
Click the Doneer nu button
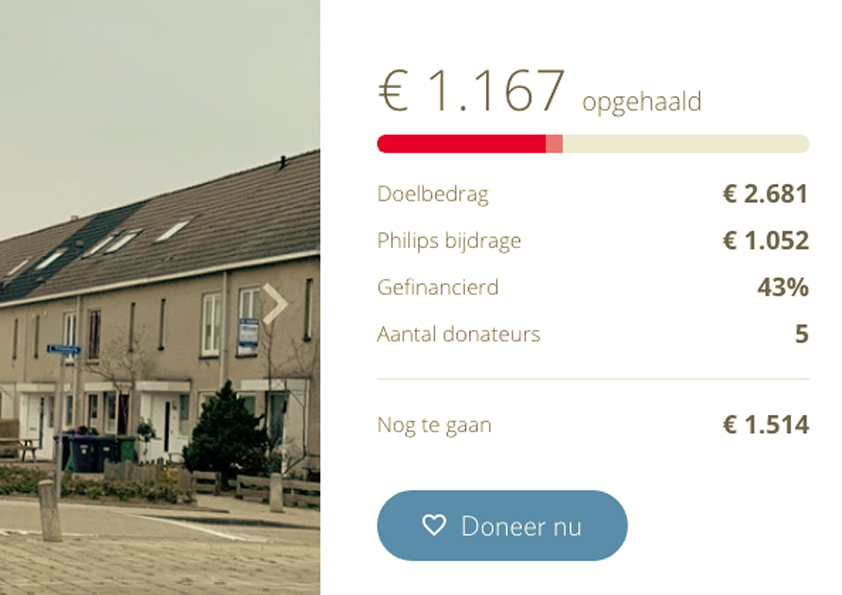(502, 525)
